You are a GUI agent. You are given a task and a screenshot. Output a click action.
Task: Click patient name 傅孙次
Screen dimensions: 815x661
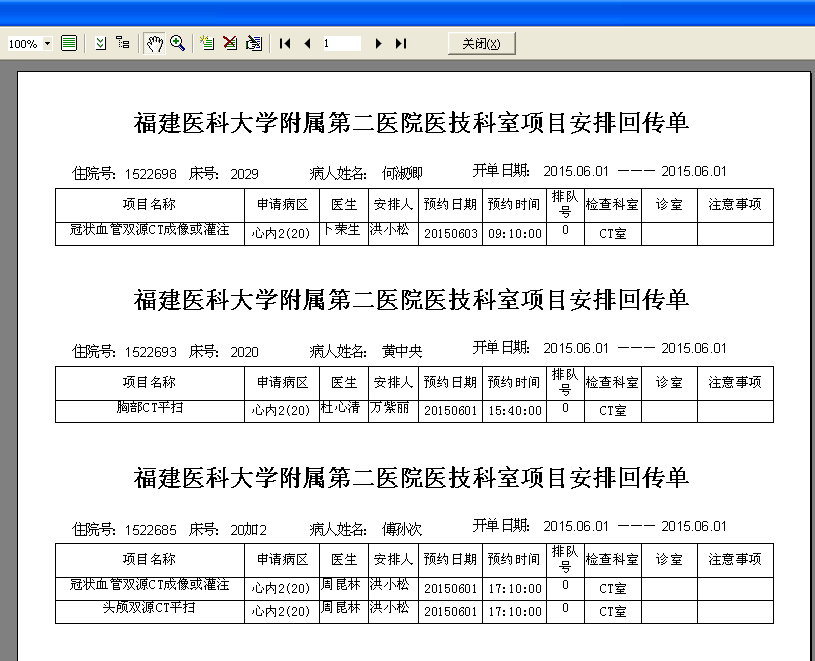402,529
